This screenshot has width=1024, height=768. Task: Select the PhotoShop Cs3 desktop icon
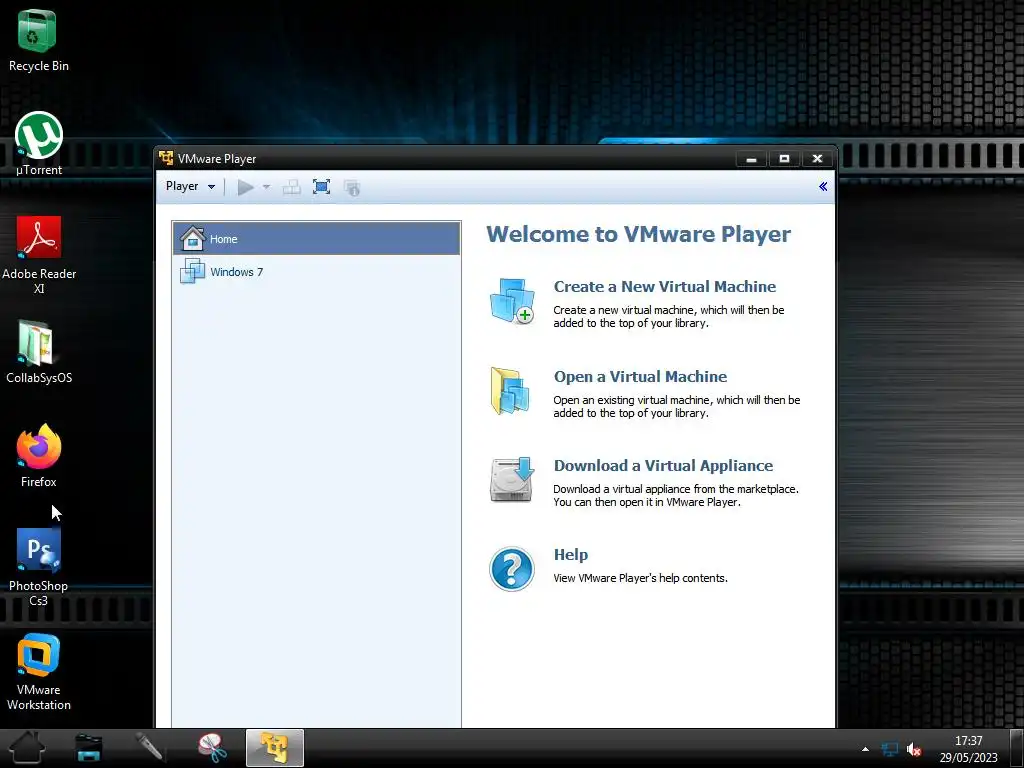pos(39,567)
